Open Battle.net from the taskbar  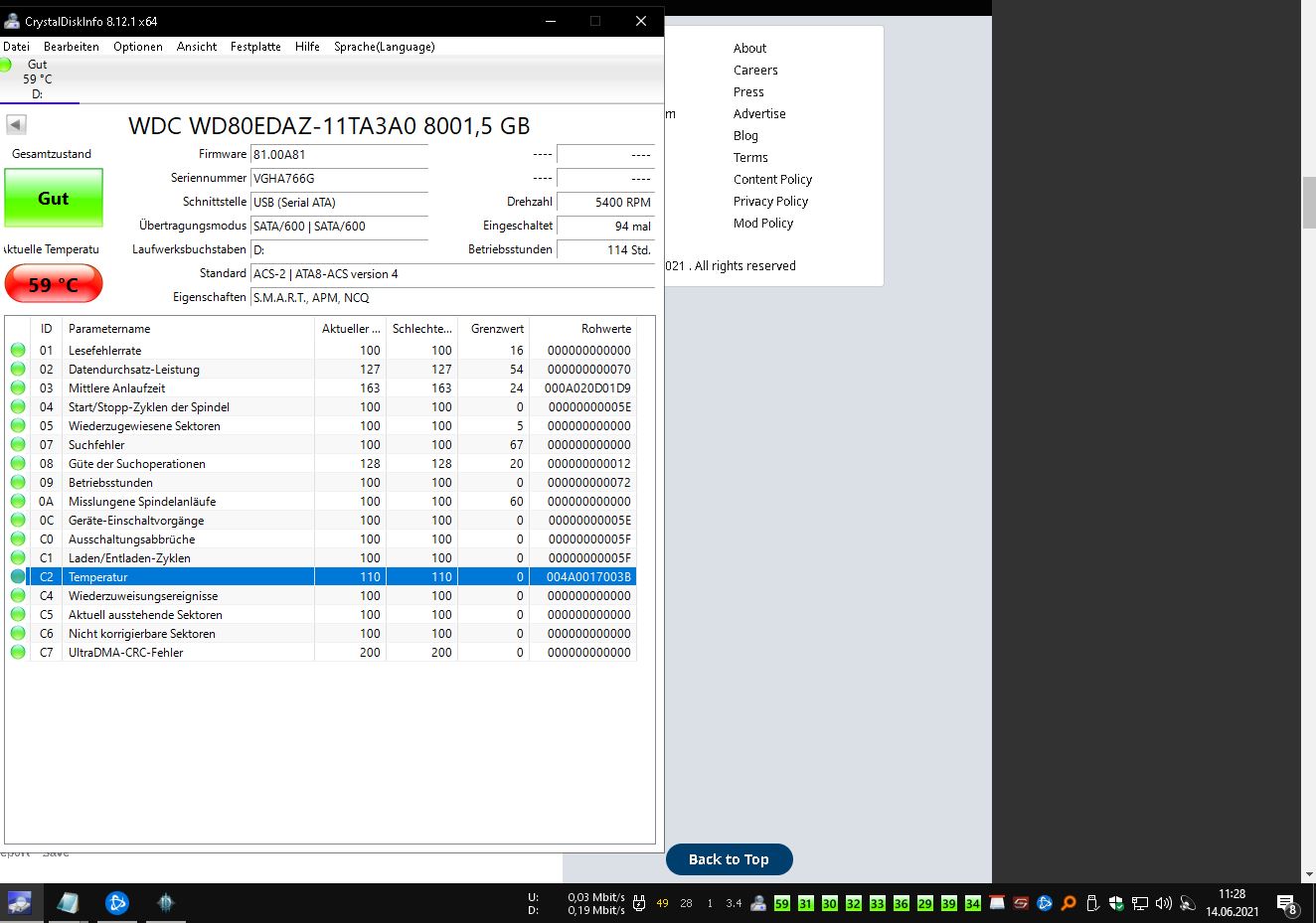point(117,902)
